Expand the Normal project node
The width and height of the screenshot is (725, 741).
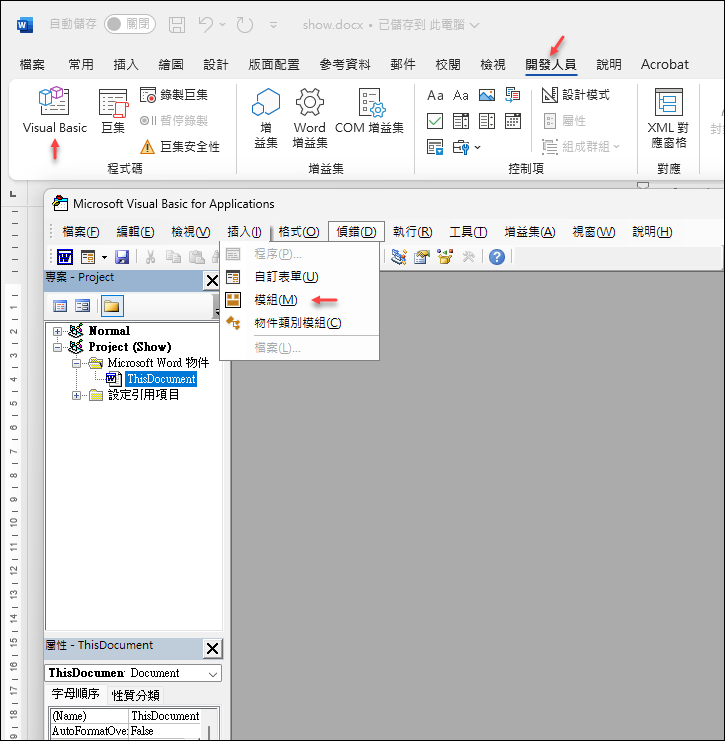click(57, 331)
